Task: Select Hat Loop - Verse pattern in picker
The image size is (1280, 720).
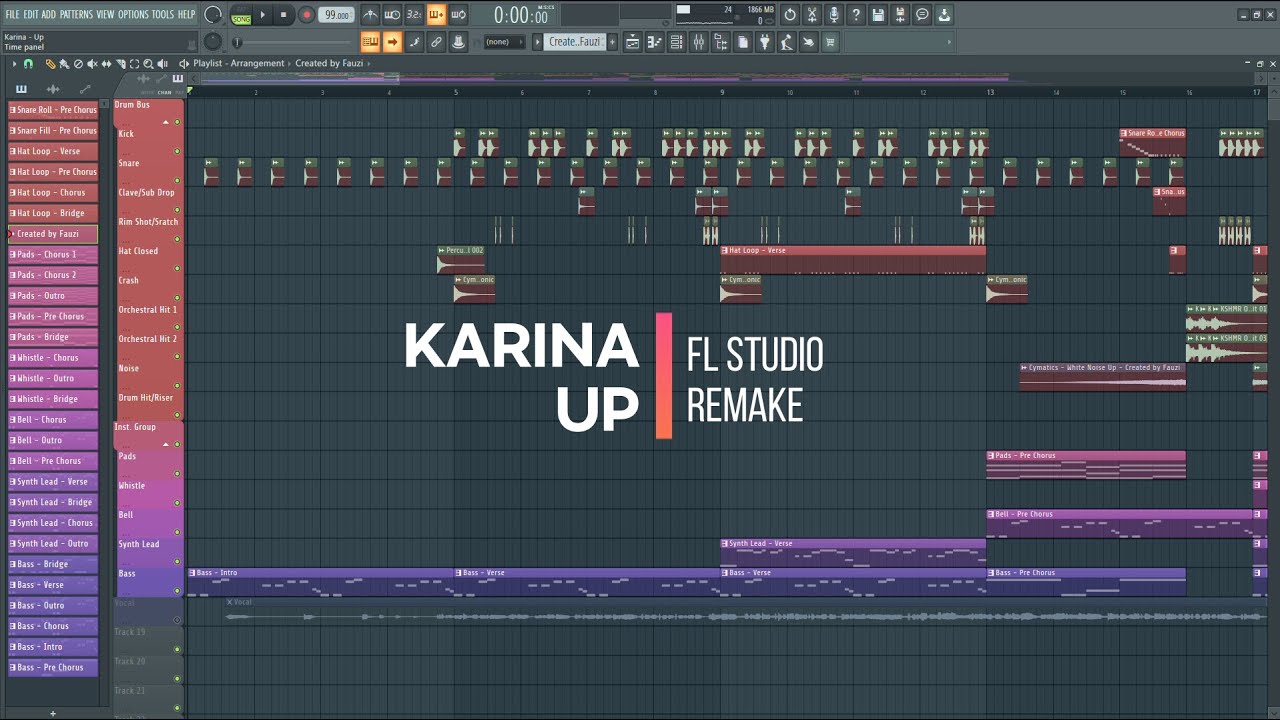Action: pyautogui.click(x=53, y=151)
